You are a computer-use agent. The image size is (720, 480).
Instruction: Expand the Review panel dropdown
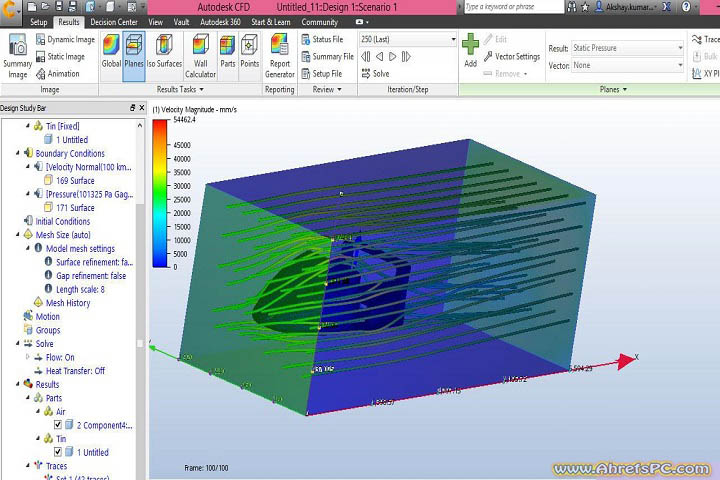click(327, 90)
